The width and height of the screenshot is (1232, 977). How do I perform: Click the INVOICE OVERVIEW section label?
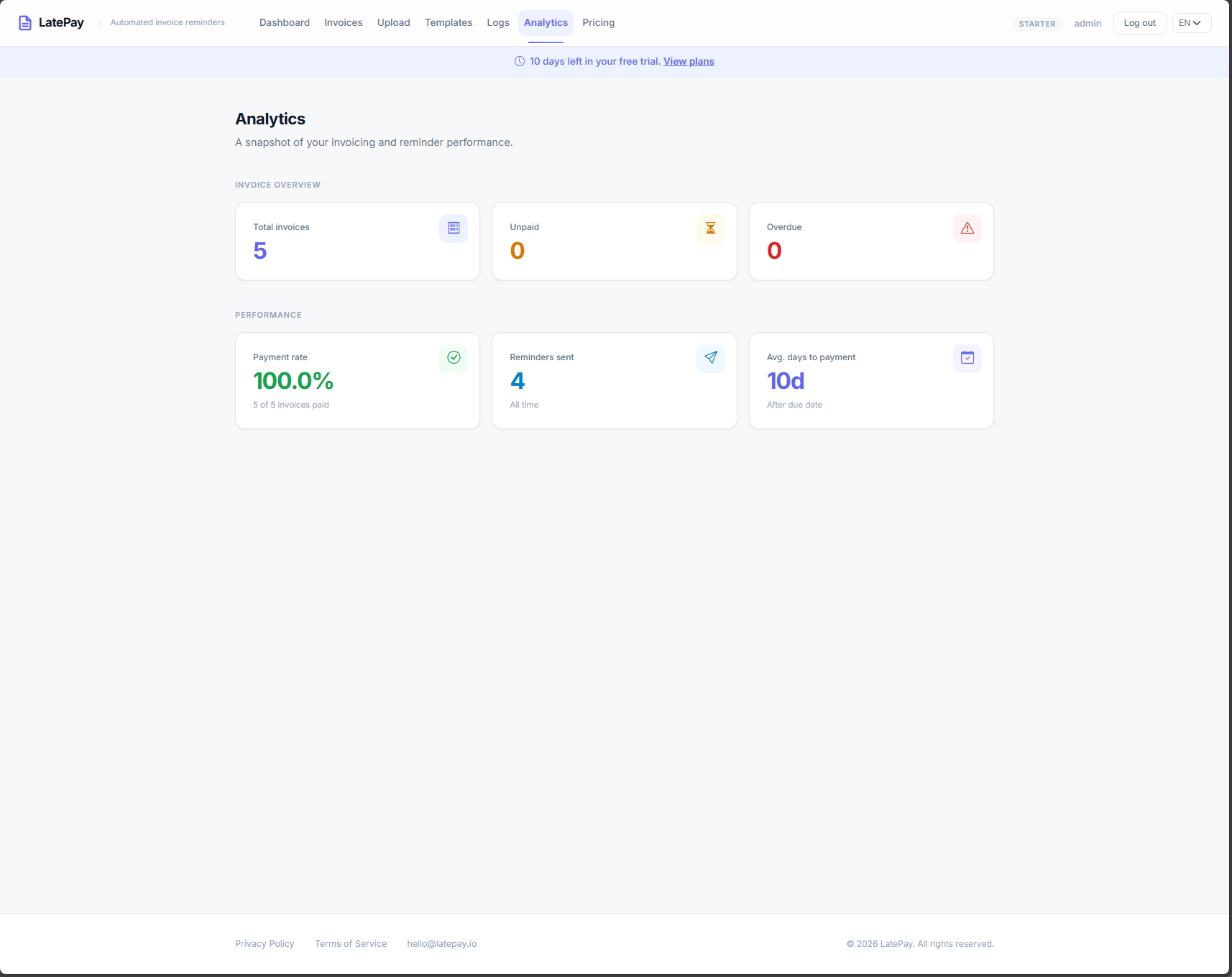click(x=277, y=185)
